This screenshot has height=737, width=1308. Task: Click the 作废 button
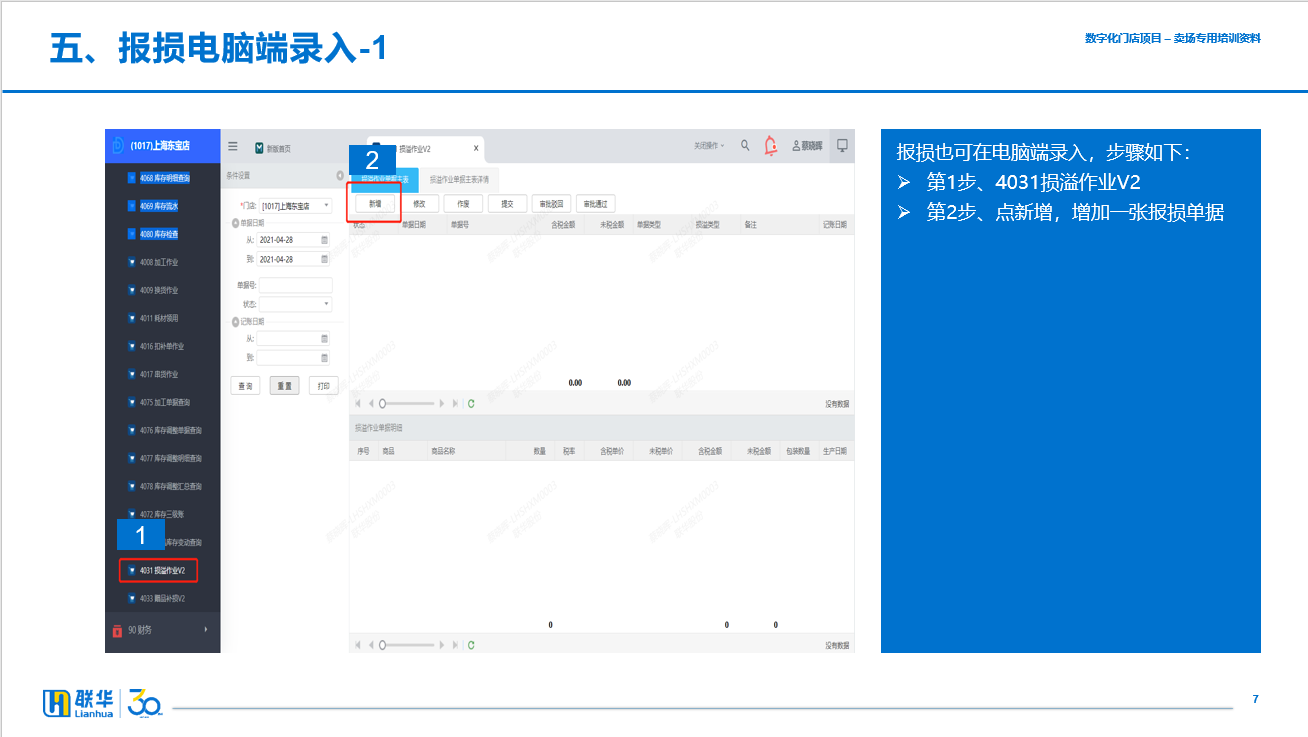tap(463, 203)
